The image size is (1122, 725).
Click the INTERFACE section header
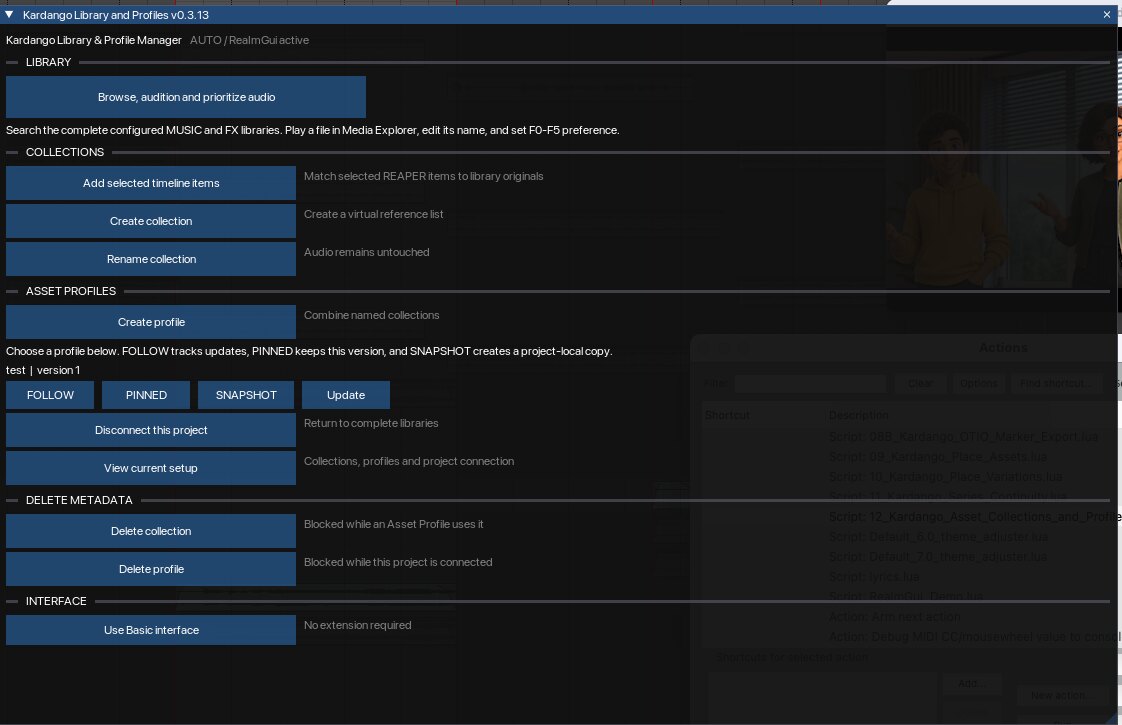[56, 600]
